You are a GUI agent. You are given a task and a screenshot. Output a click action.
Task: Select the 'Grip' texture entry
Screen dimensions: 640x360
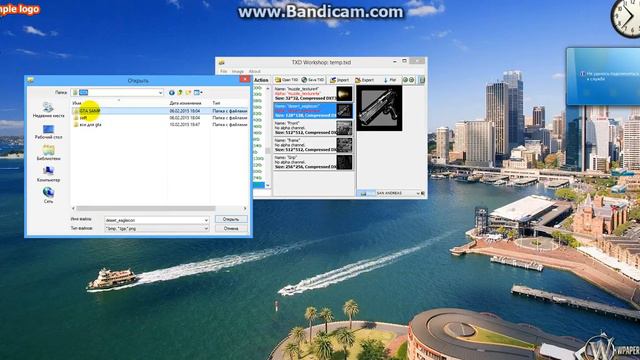[x=313, y=162]
